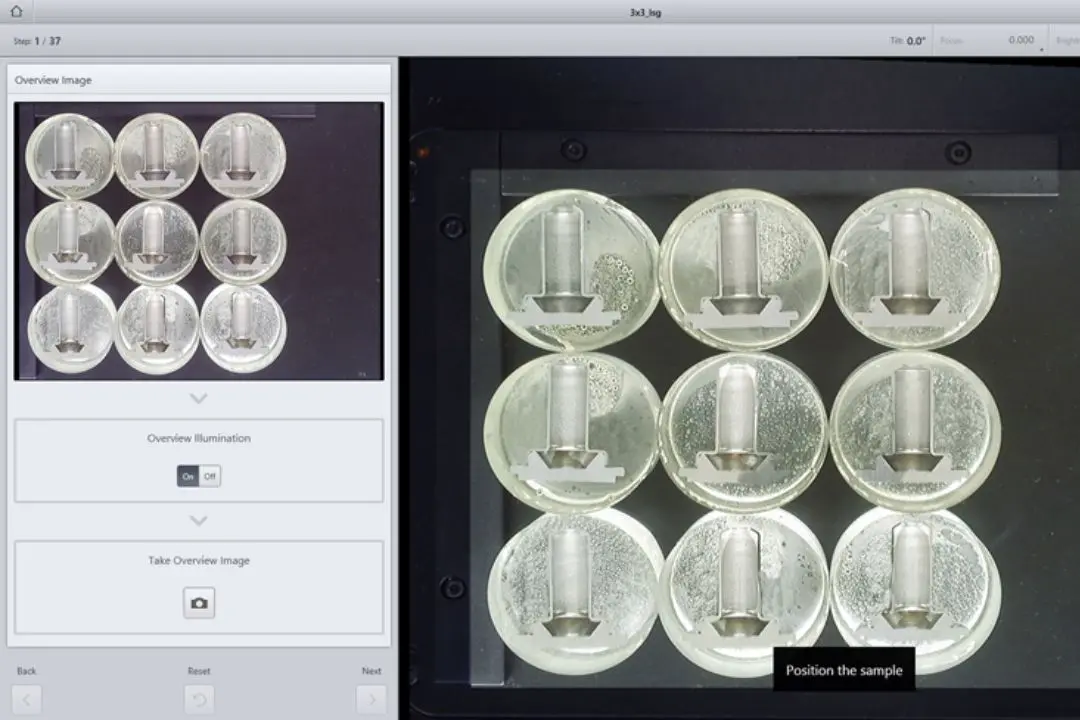Select the Overview Image panel header
1080x720 pixels.
[199, 80]
